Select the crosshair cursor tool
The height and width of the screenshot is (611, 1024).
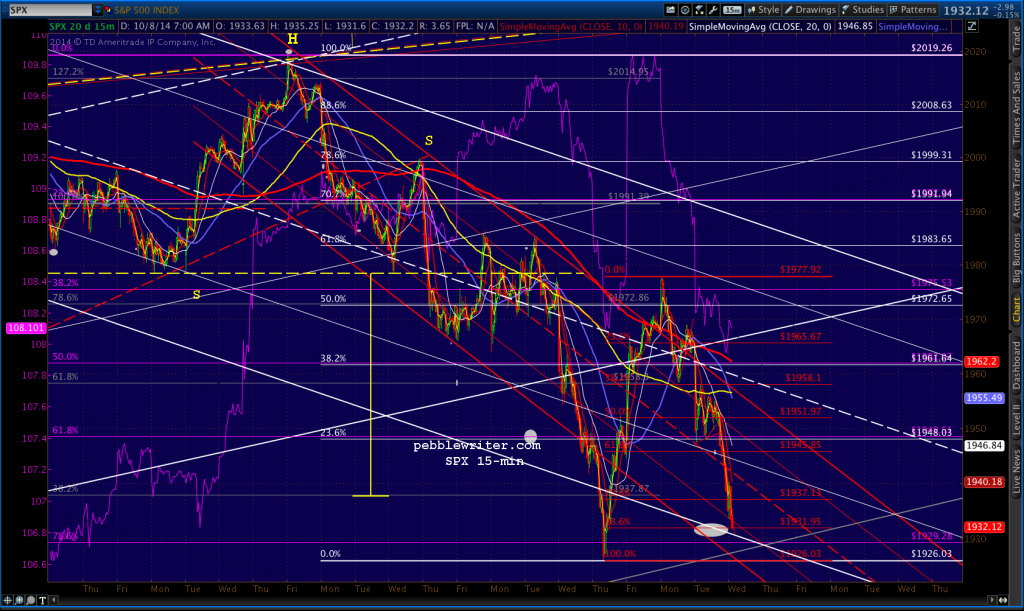(7, 601)
